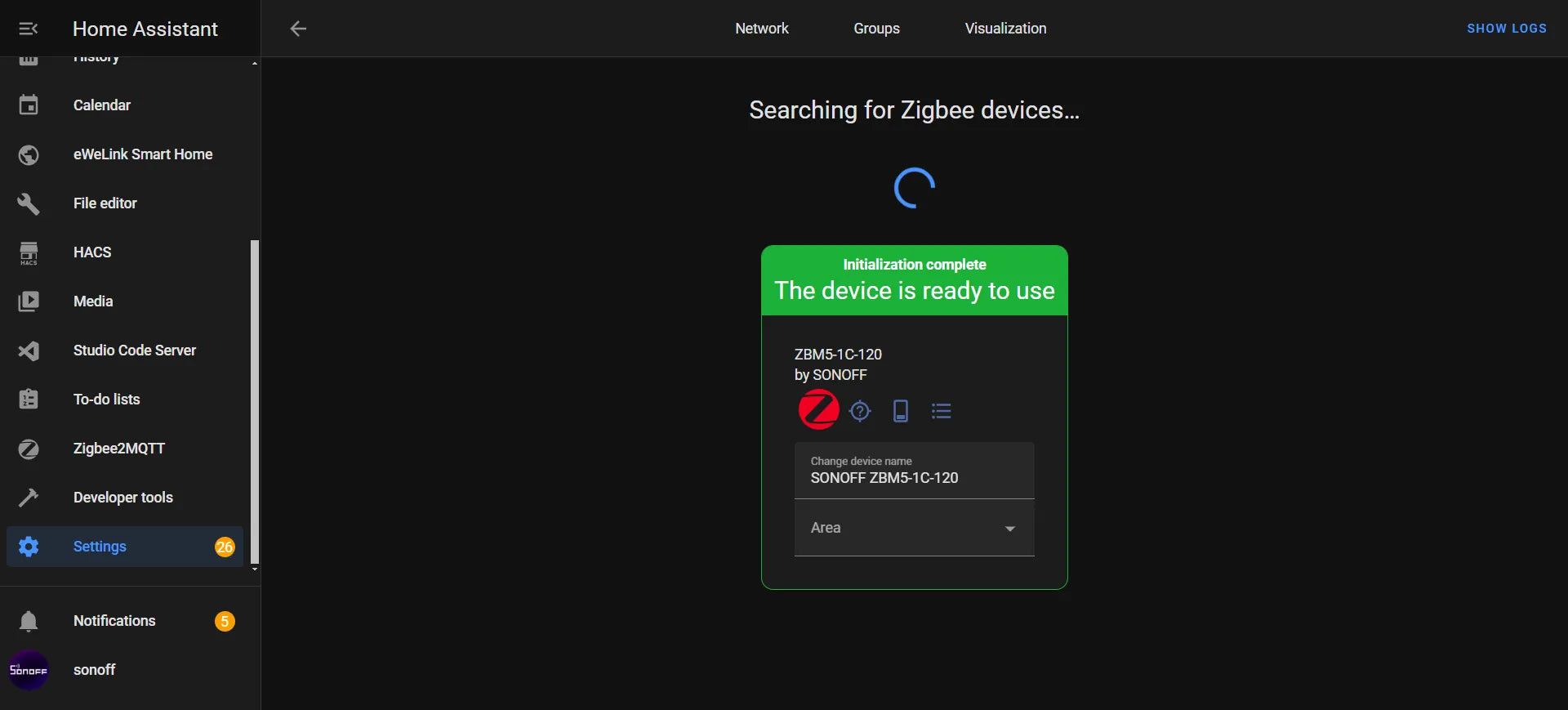The height and width of the screenshot is (710, 1568).
Task: Click the File editor wrench icon
Action: (x=29, y=203)
